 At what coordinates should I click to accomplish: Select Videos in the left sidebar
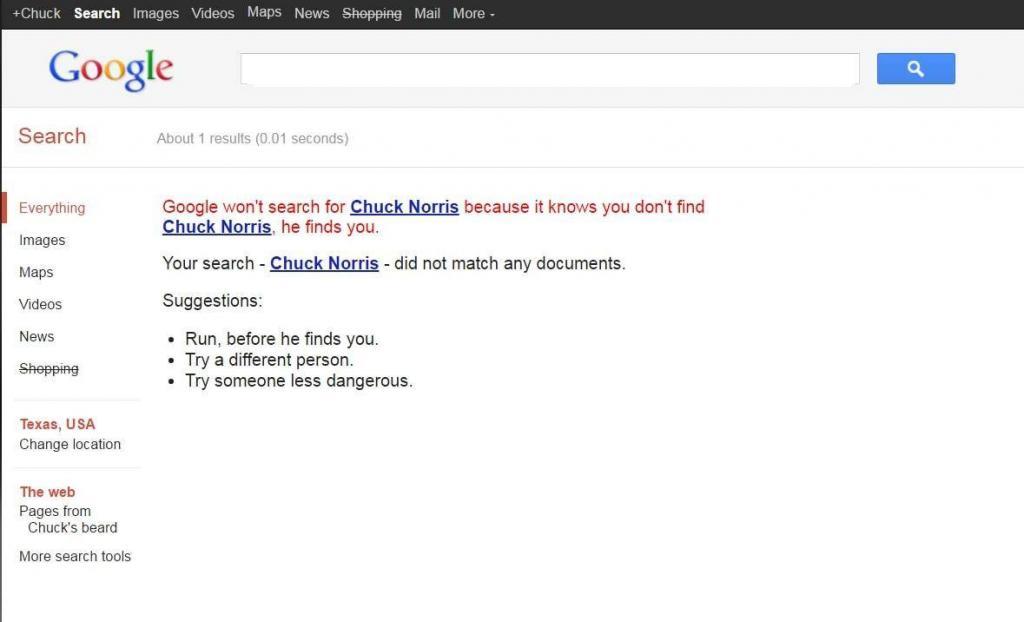pyautogui.click(x=40, y=304)
